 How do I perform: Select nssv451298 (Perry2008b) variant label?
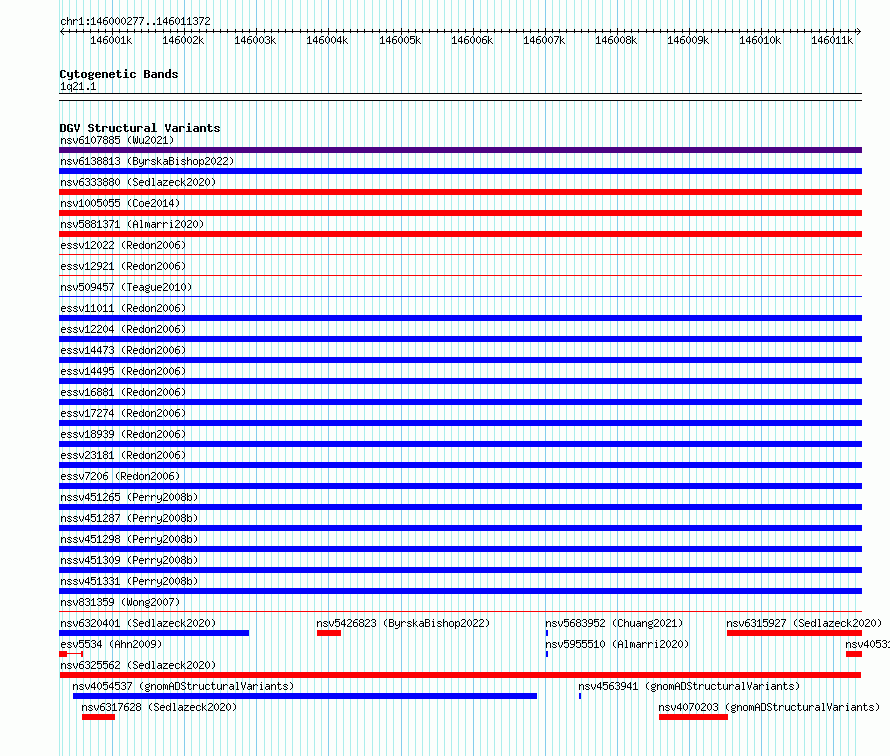point(129,539)
